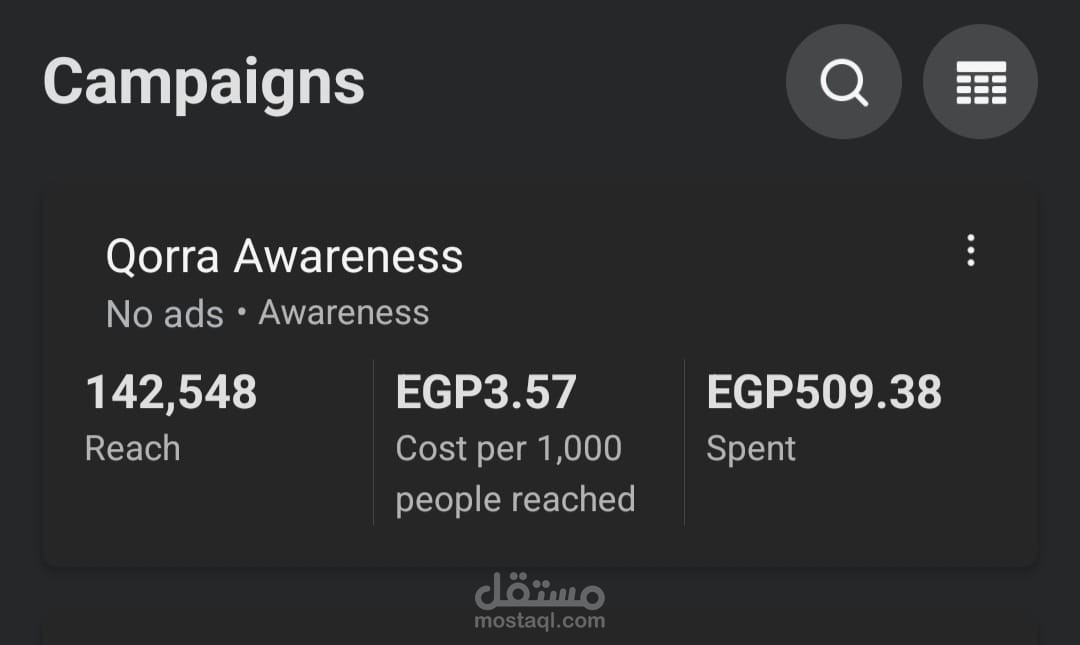The width and height of the screenshot is (1080, 645).
Task: Open the Qorra Awareness campaign title
Action: pyautogui.click(x=284, y=257)
